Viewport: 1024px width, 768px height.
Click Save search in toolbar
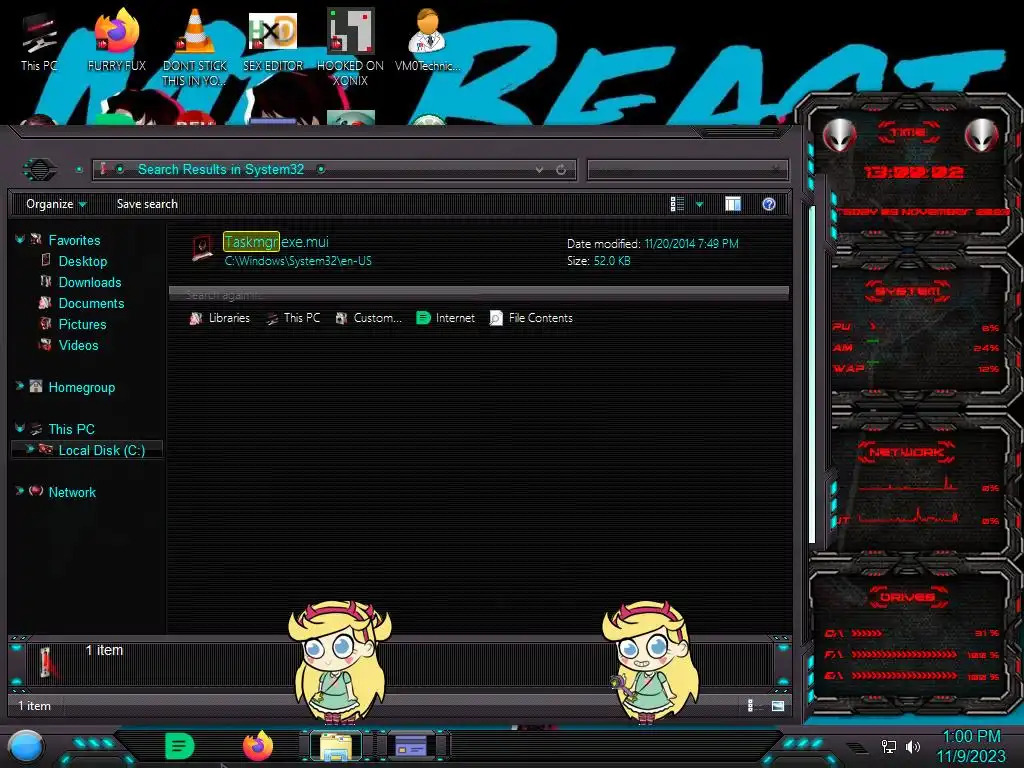click(x=147, y=204)
